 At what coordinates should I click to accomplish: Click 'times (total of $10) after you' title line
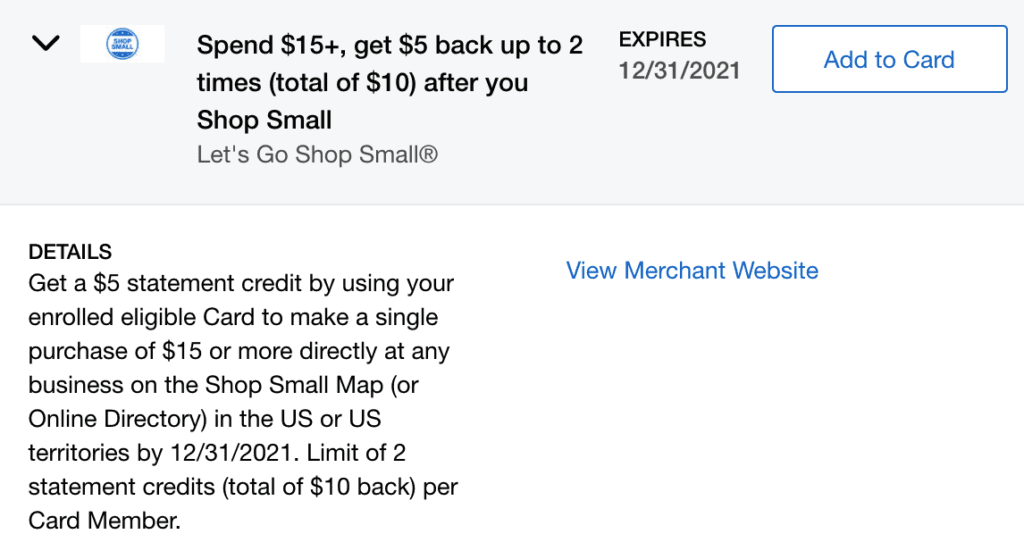pyautogui.click(x=362, y=83)
